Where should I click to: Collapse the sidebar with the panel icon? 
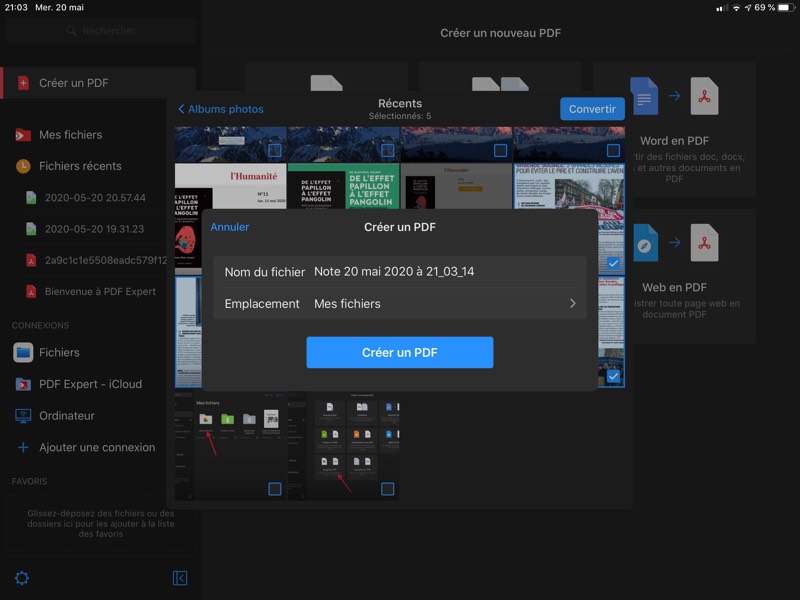coord(180,578)
